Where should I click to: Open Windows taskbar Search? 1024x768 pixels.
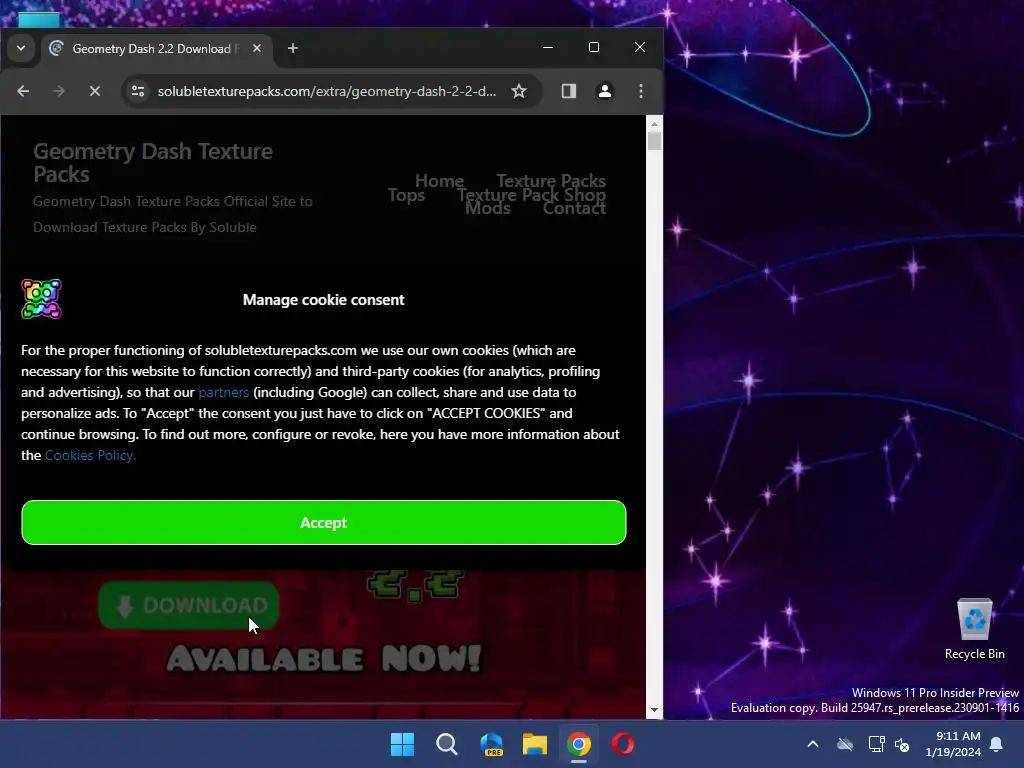447,744
